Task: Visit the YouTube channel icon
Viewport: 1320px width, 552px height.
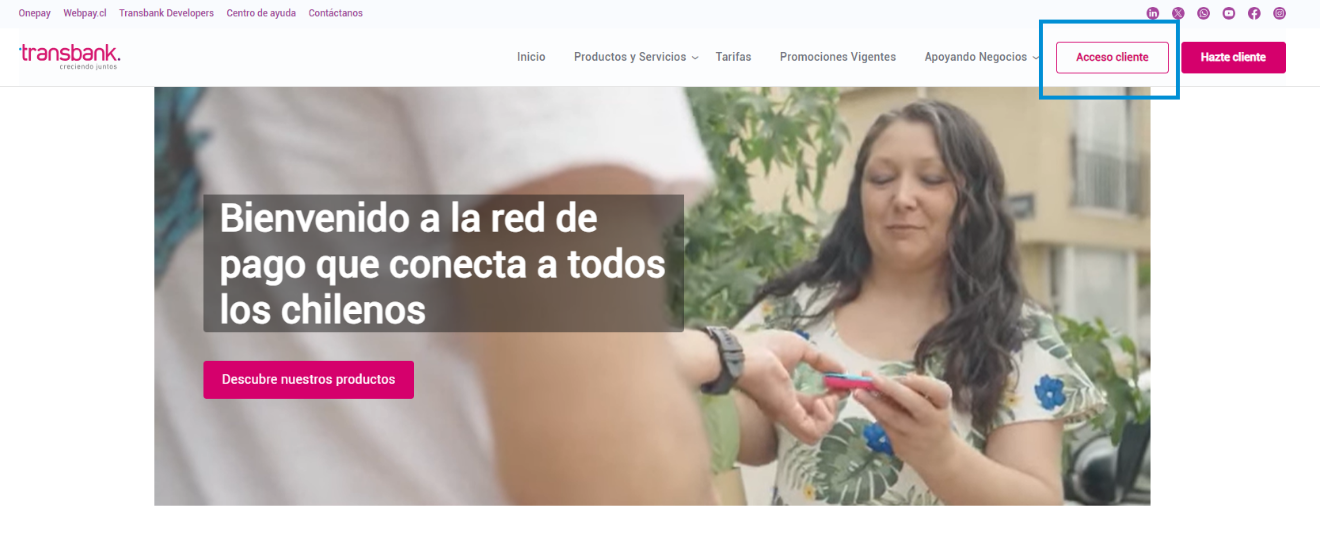Action: 1229,13
